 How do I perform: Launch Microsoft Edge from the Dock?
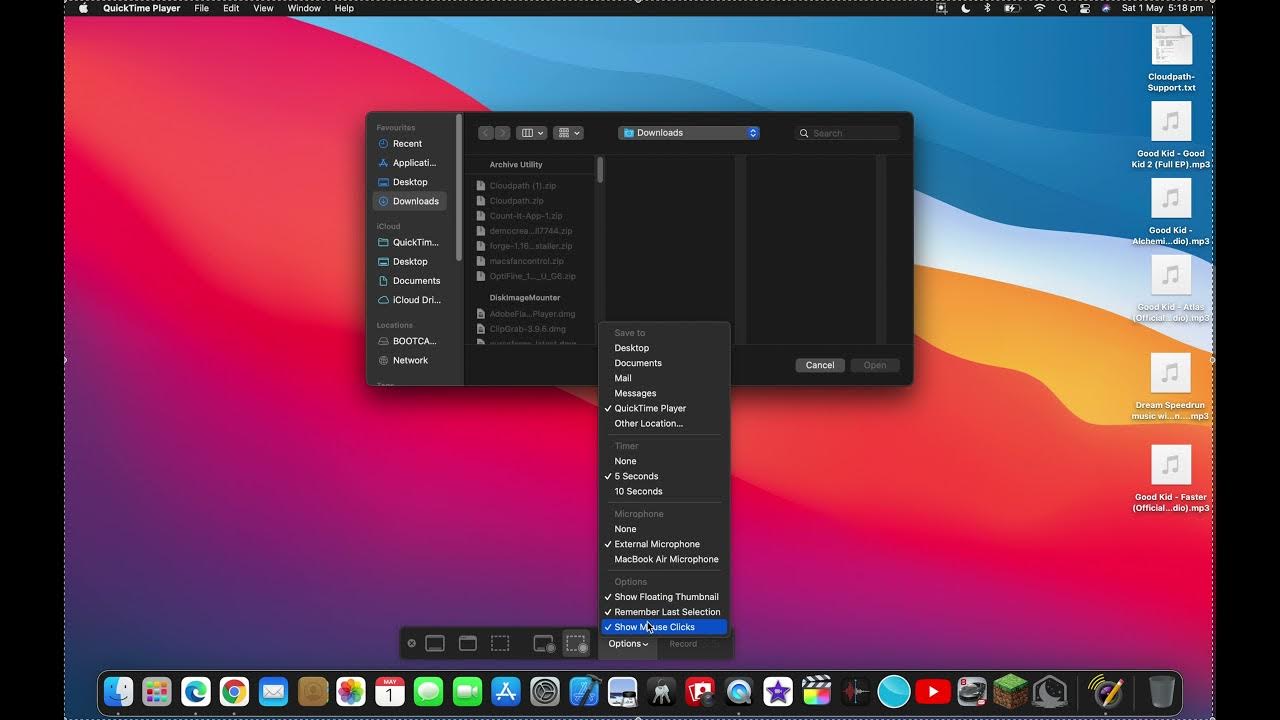[196, 691]
